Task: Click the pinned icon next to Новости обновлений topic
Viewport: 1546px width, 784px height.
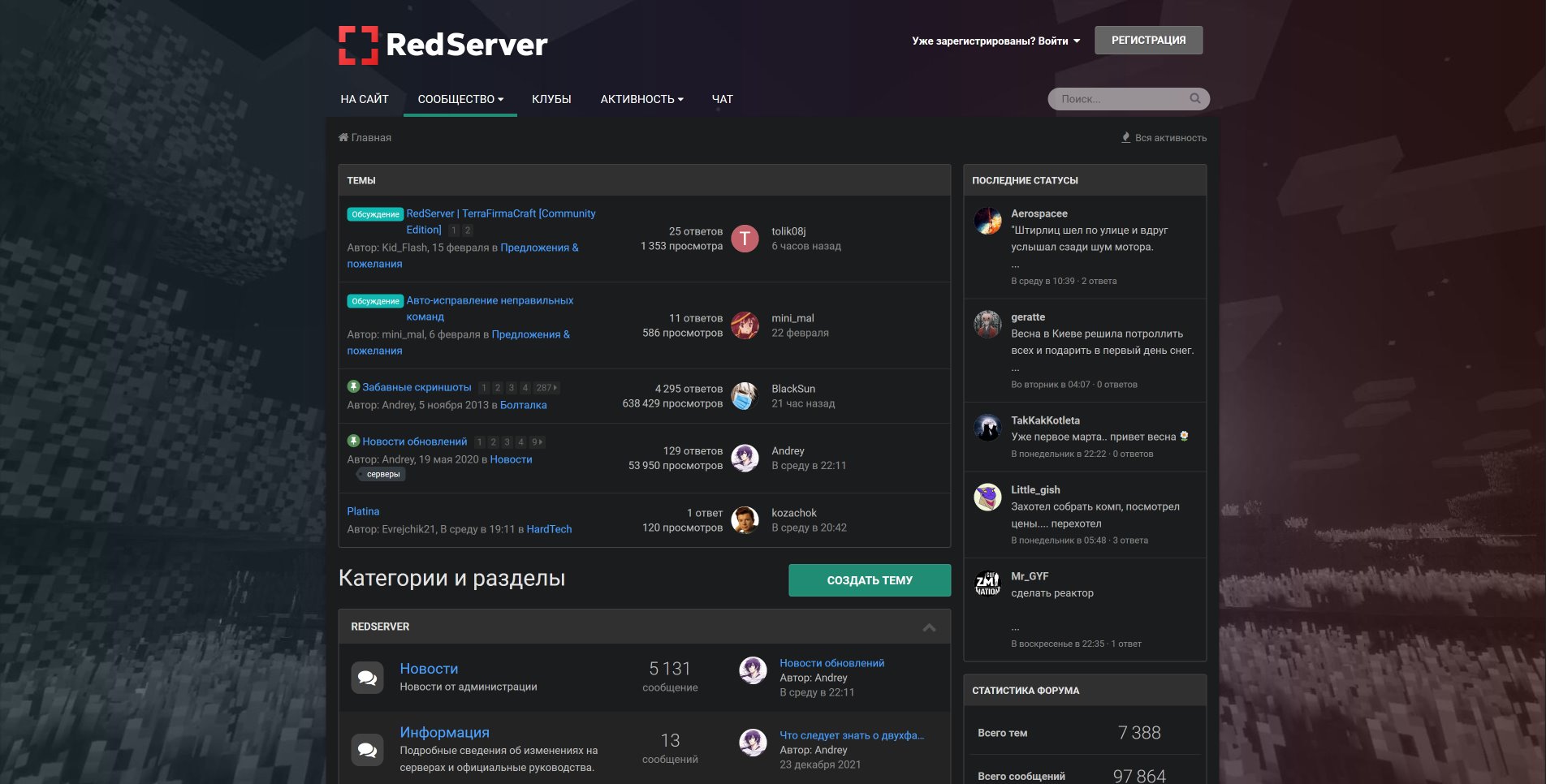Action: coord(353,441)
